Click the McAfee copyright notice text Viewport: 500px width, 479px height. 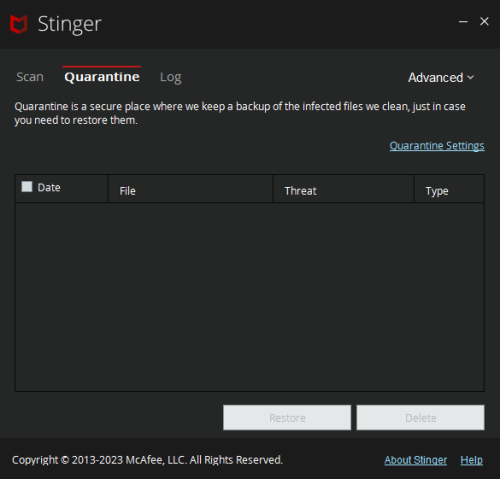point(147,460)
